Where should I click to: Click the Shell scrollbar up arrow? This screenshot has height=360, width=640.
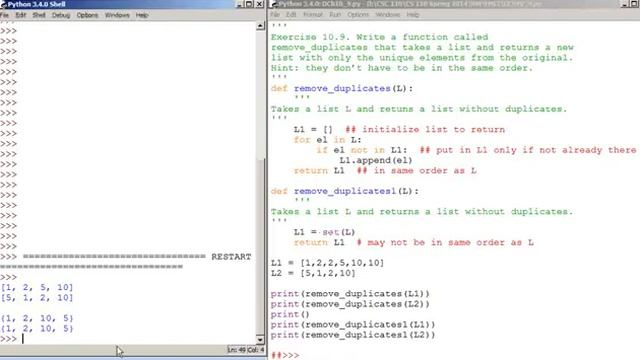(x=261, y=26)
